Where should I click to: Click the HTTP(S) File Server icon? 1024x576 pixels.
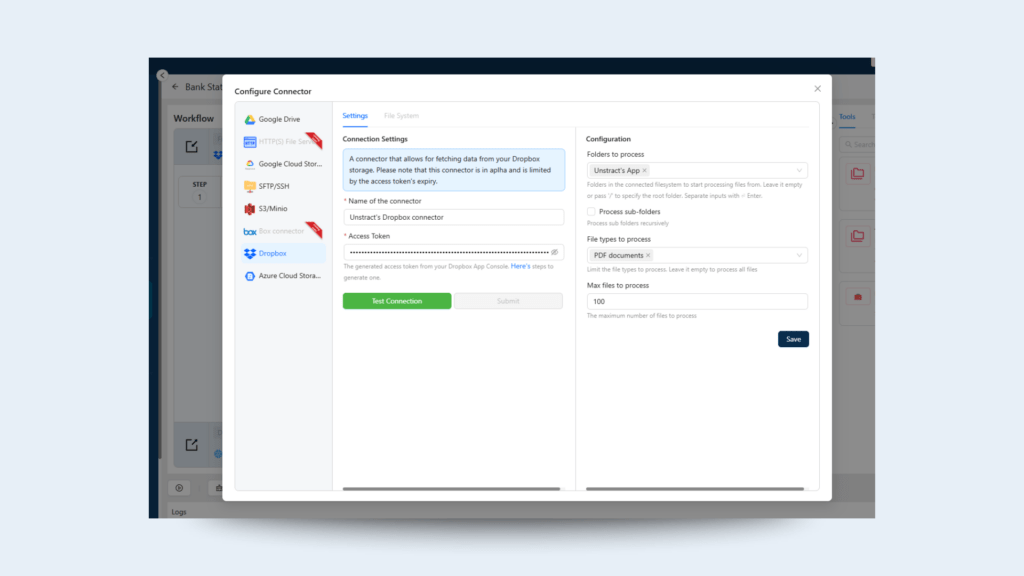click(x=250, y=142)
